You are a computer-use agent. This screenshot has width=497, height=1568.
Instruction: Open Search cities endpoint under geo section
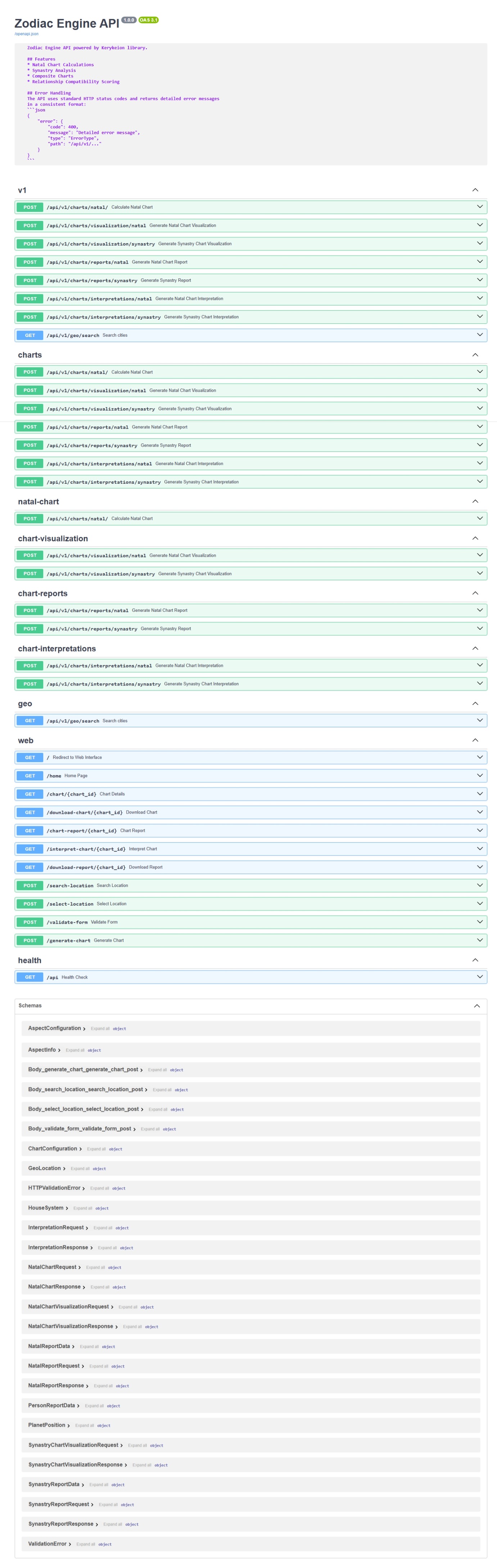251,721
